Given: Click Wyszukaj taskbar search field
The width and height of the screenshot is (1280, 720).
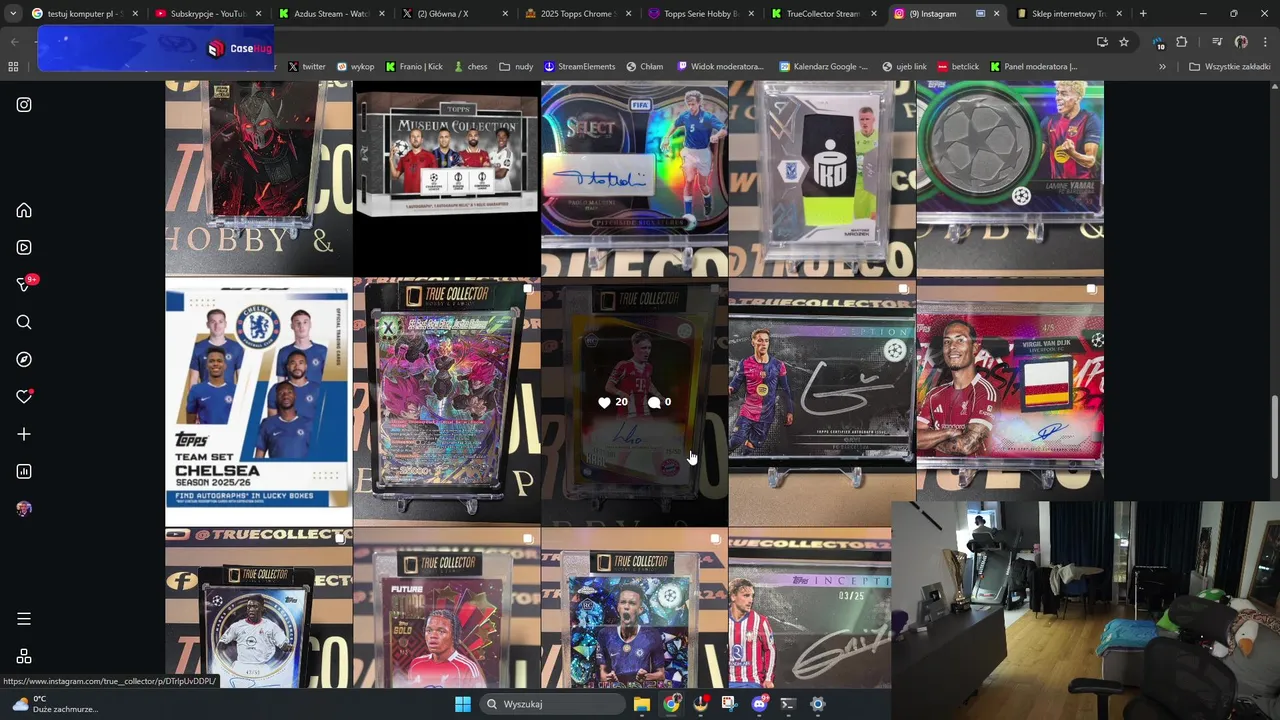Looking at the screenshot, I should 553,704.
